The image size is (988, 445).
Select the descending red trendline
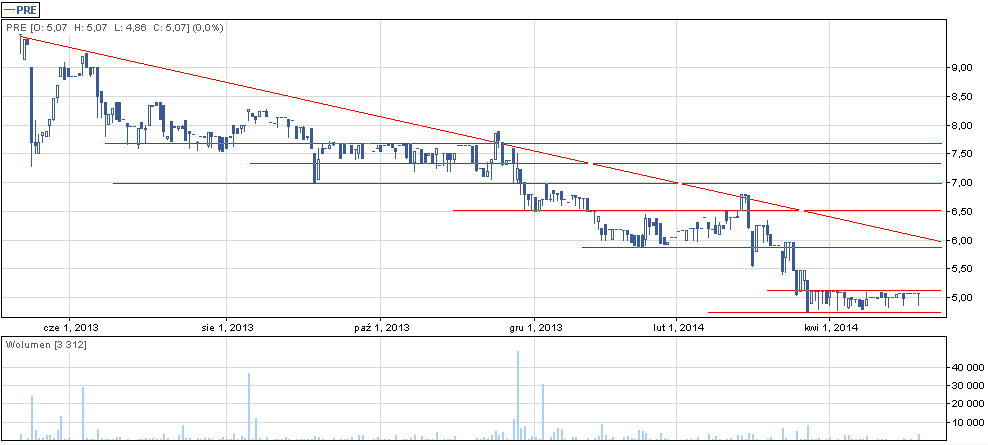(479, 139)
